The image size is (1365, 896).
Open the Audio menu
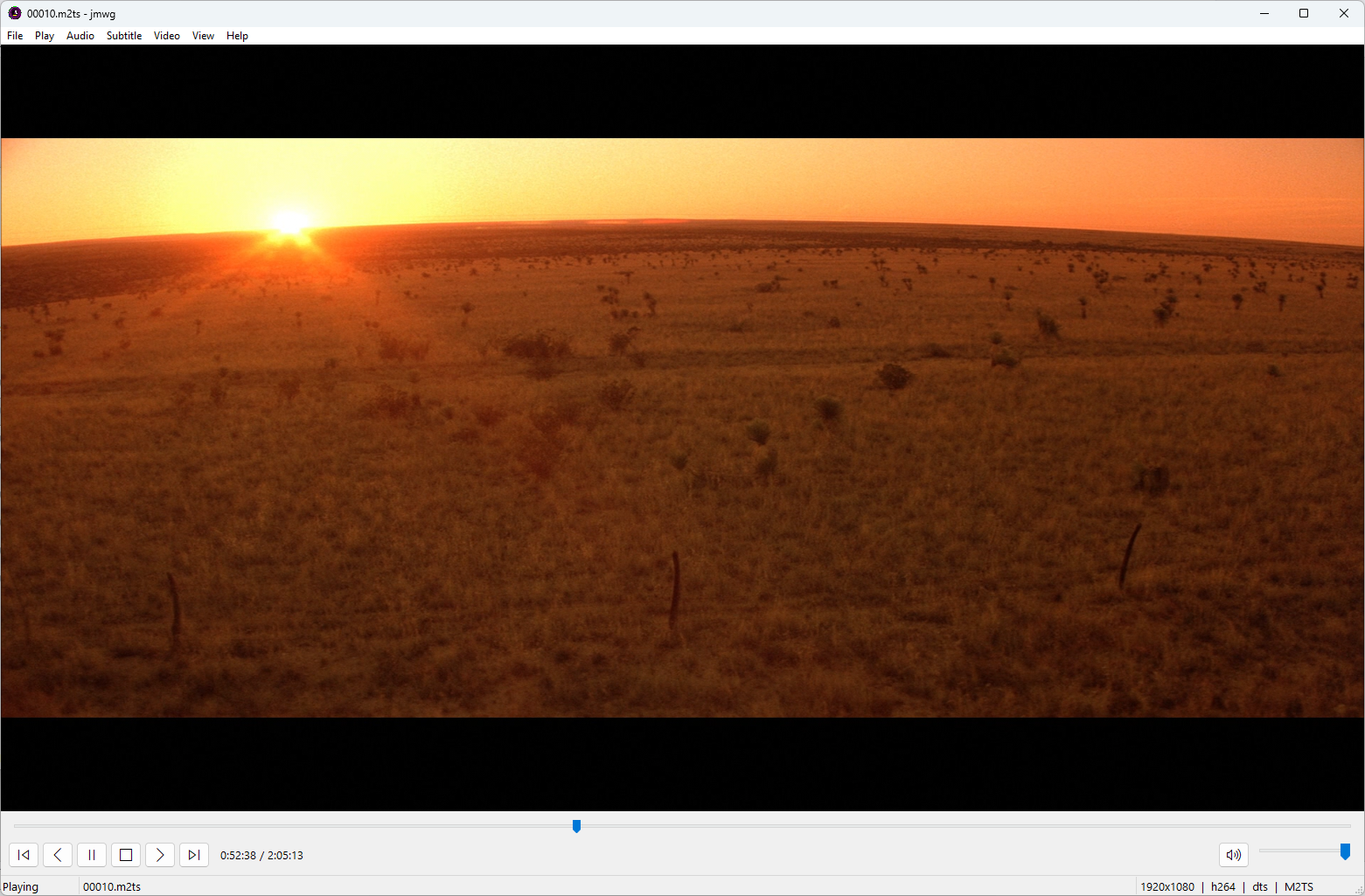pos(80,36)
